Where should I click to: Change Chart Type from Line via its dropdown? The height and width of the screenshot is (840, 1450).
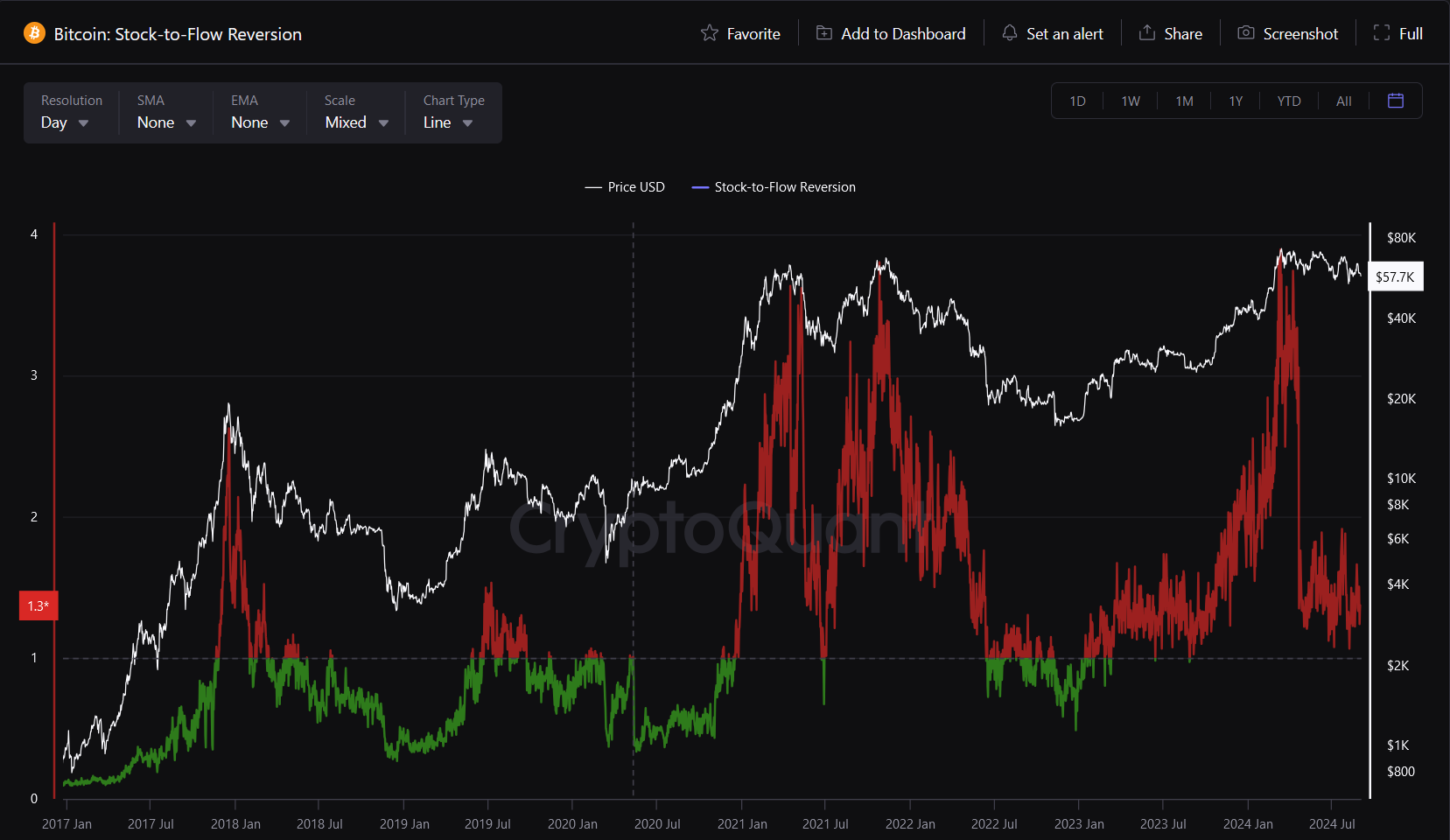(x=445, y=122)
